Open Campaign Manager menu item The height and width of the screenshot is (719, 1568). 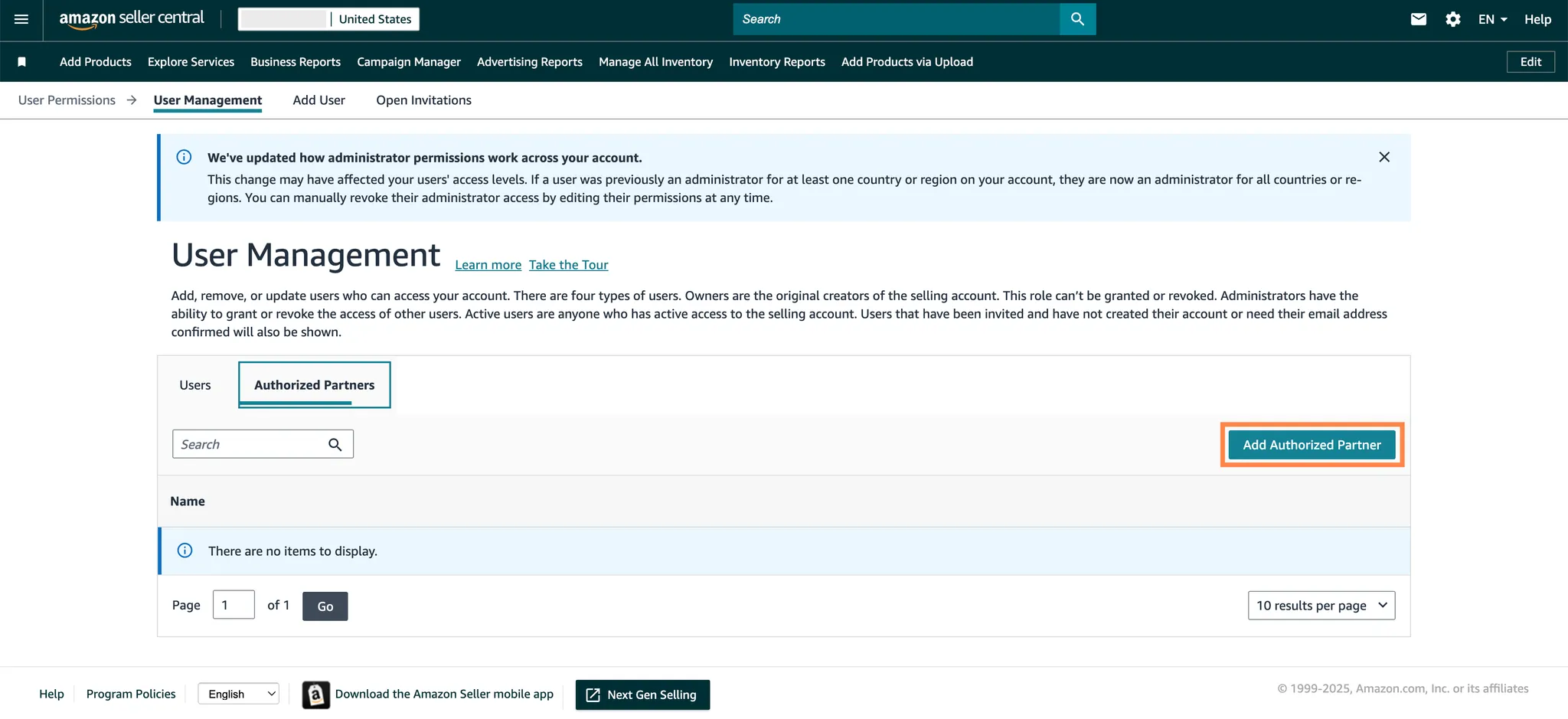coord(409,62)
